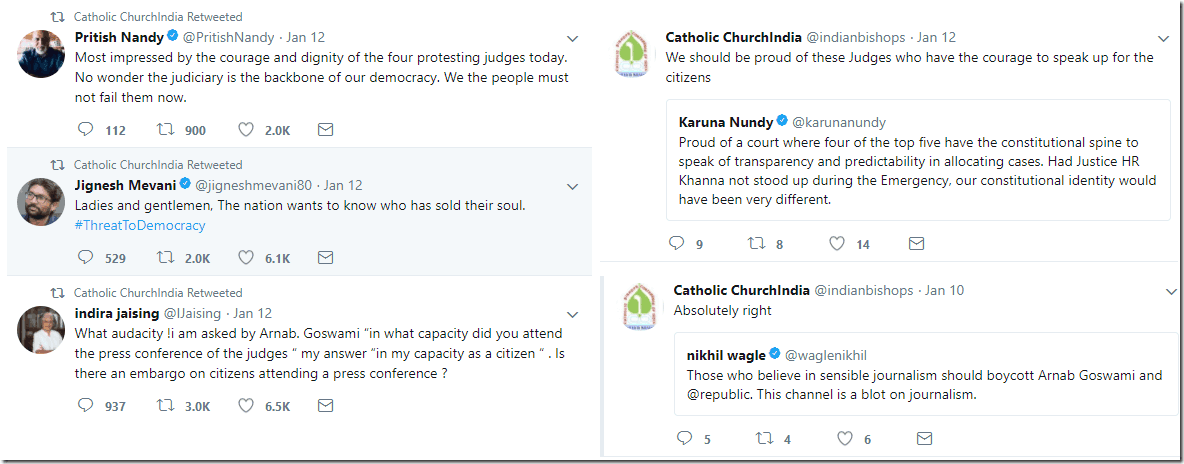Screen dimensions: 1184x464
Task: Retweet Pritish Nandy's tweet about protesting judges
Action: pos(166,130)
